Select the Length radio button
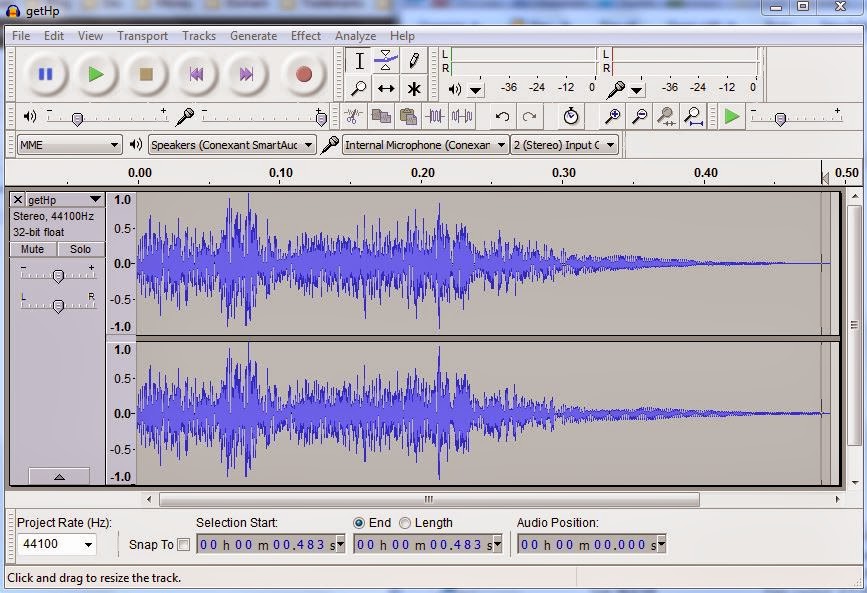This screenshot has width=867, height=593. click(x=404, y=522)
